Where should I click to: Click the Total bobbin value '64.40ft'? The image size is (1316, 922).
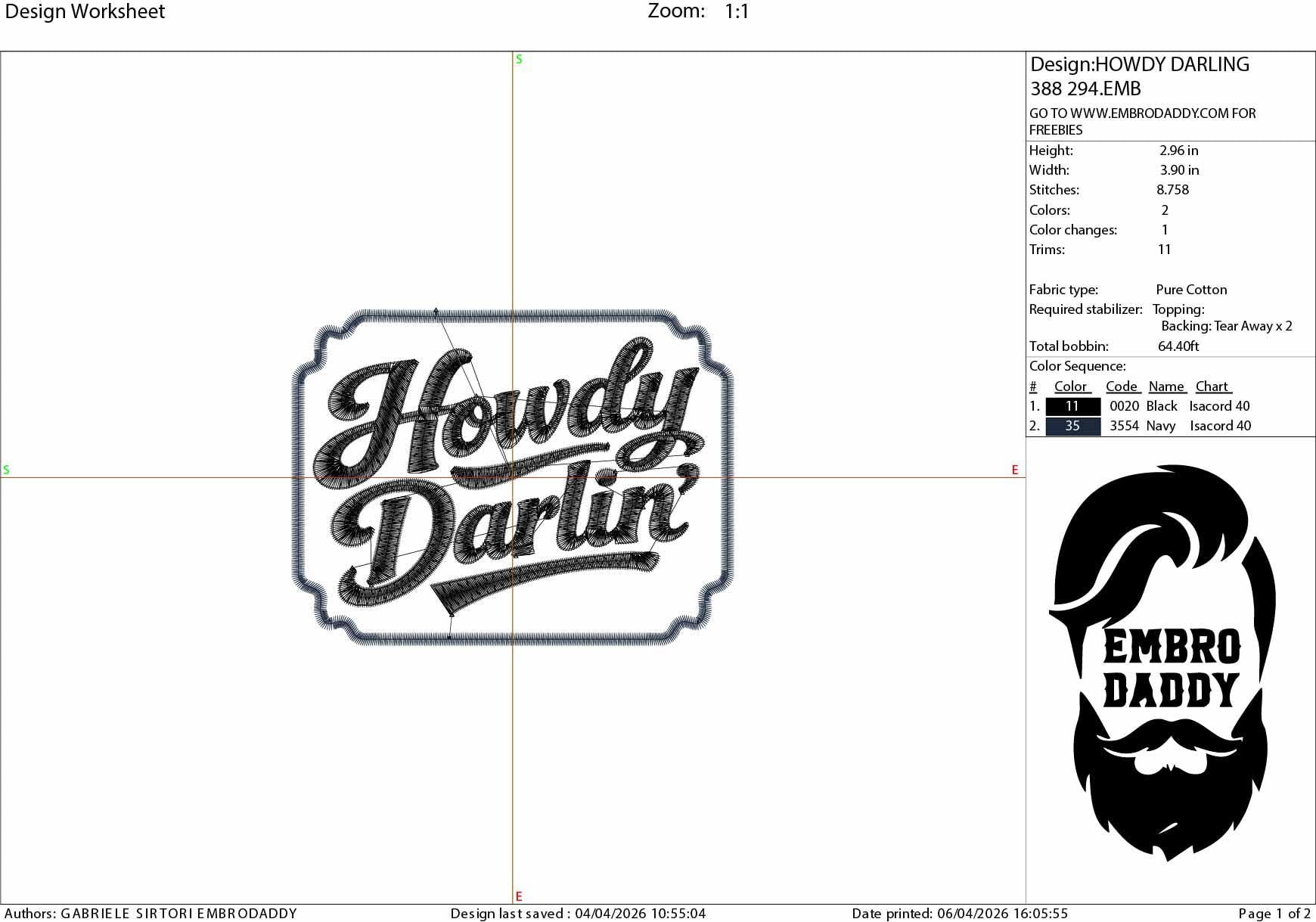(x=1178, y=346)
